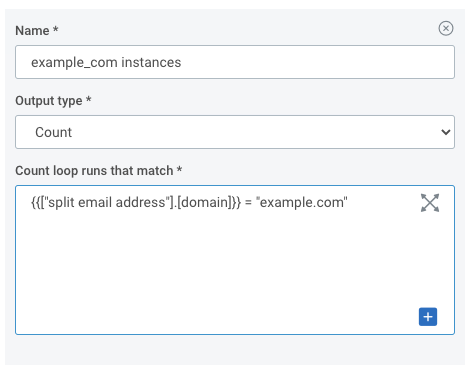Click into the Count loop runs formula box
The height and width of the screenshot is (371, 471).
coord(235,260)
